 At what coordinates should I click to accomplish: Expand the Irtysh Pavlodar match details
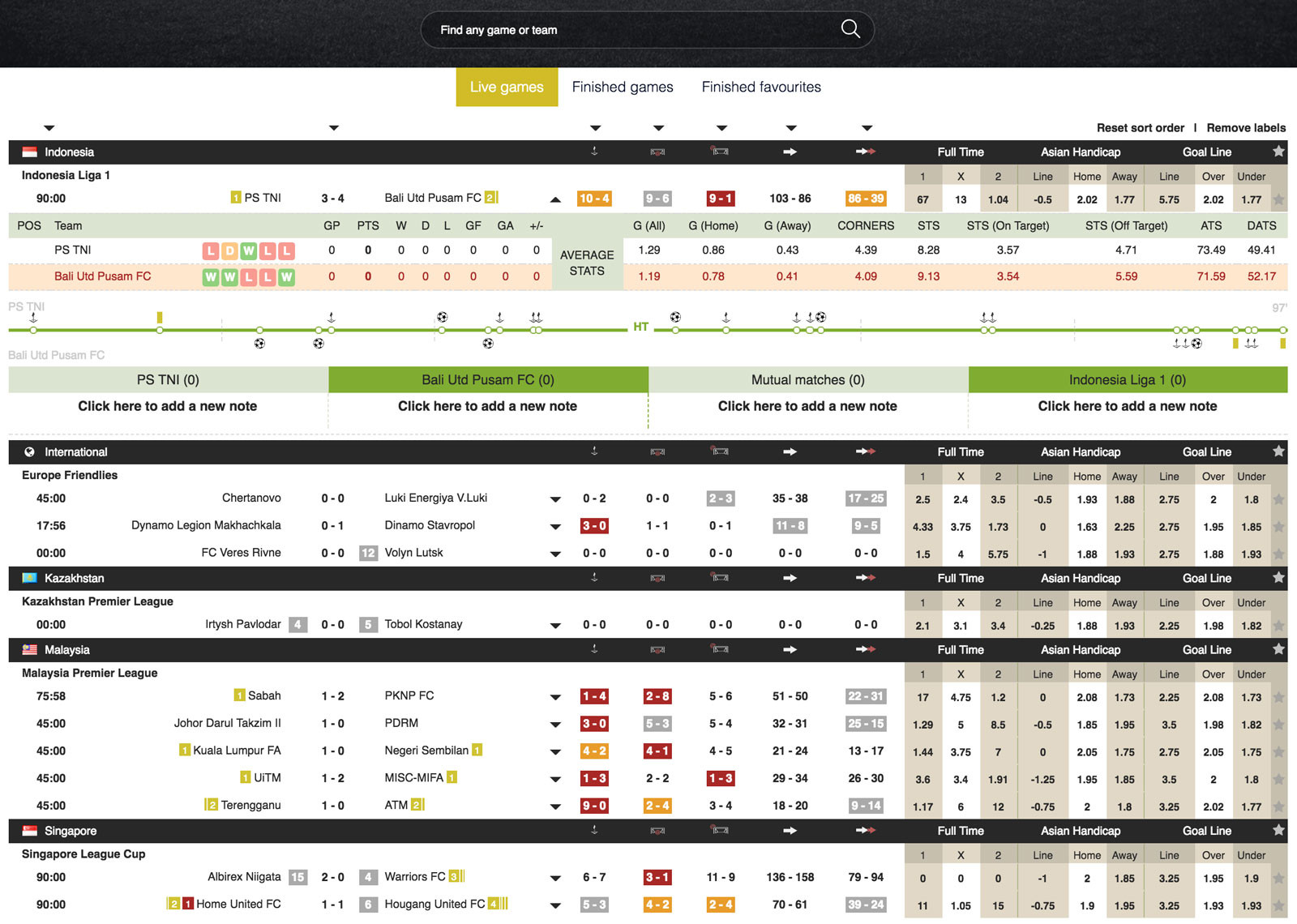pos(555,627)
